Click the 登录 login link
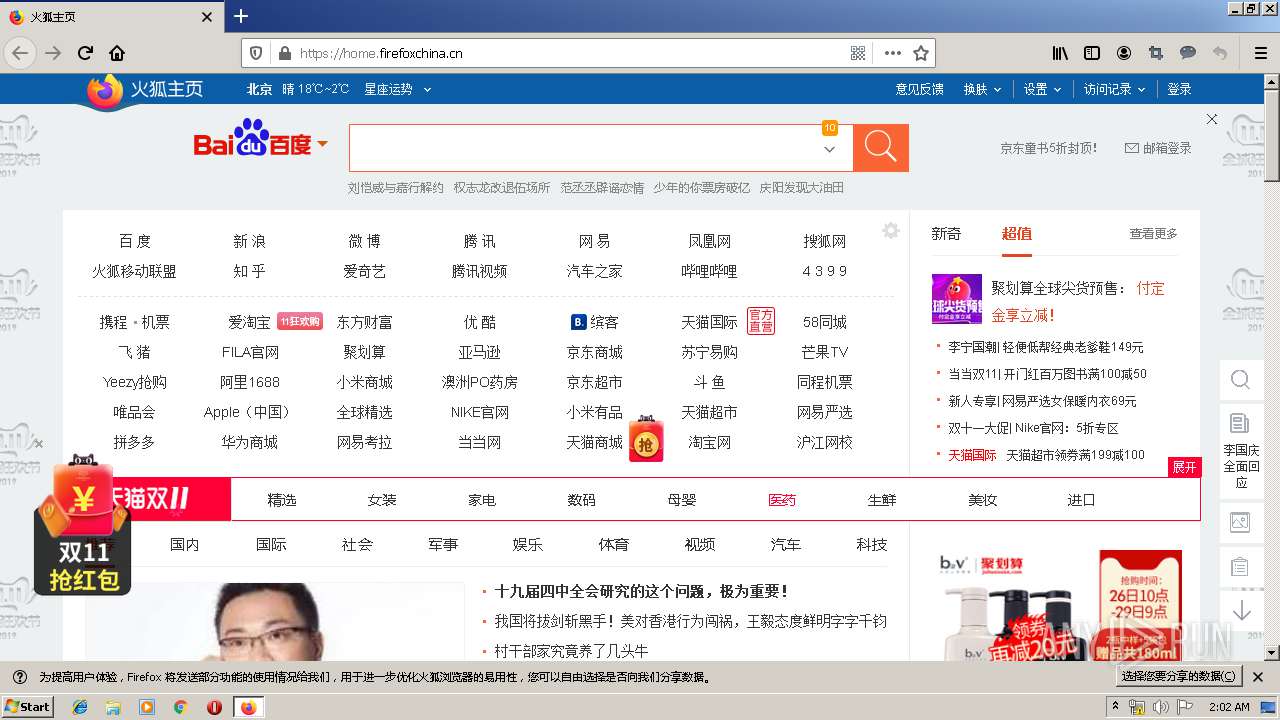The width and height of the screenshot is (1280, 720). pyautogui.click(x=1180, y=89)
